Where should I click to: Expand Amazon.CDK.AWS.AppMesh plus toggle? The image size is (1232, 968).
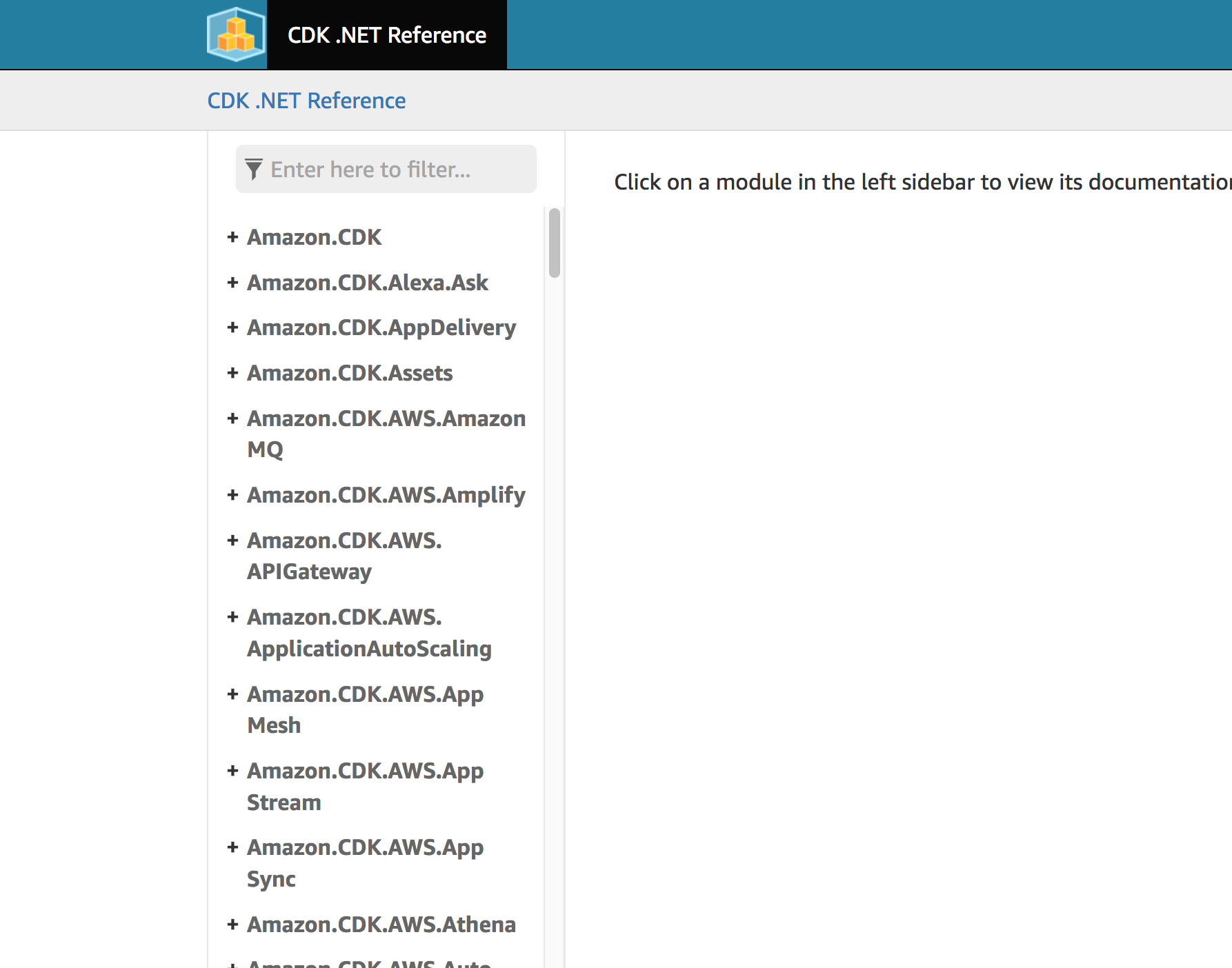click(x=232, y=694)
